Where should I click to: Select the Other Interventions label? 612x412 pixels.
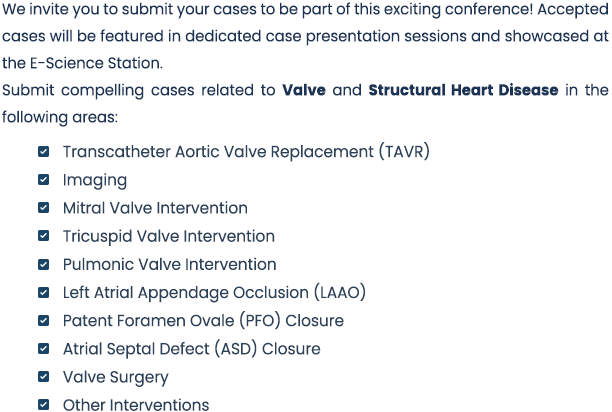[x=136, y=405]
